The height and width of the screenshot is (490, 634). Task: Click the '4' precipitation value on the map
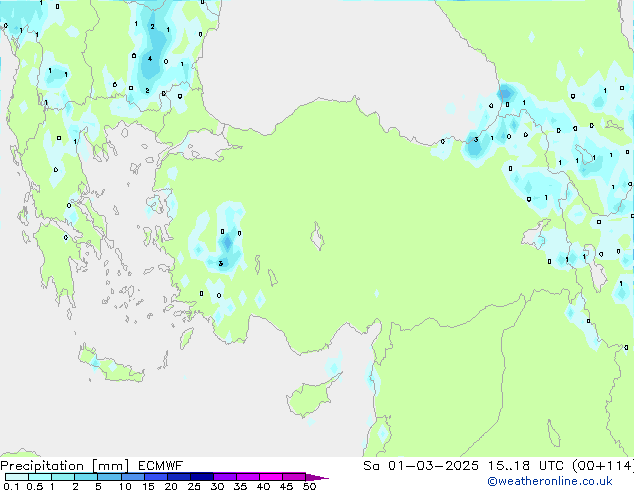[150, 59]
